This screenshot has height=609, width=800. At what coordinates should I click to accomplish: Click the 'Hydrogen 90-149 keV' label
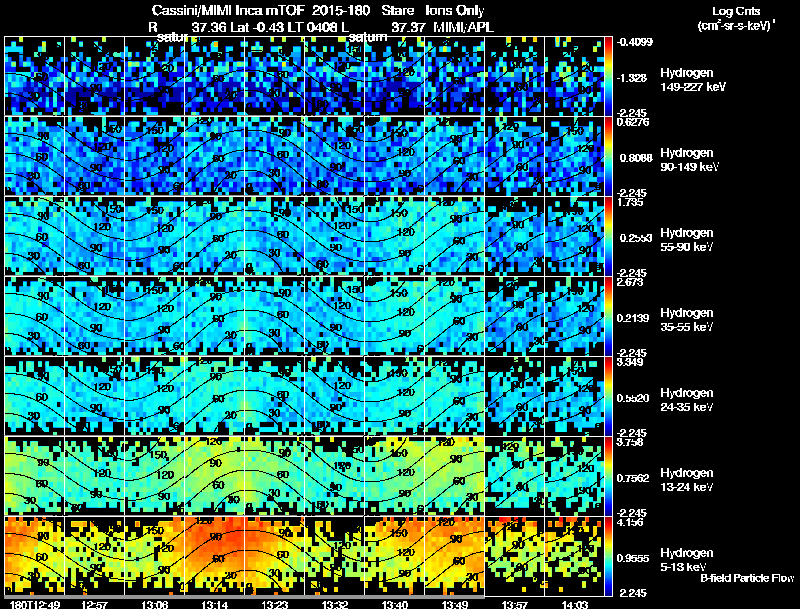689,160
